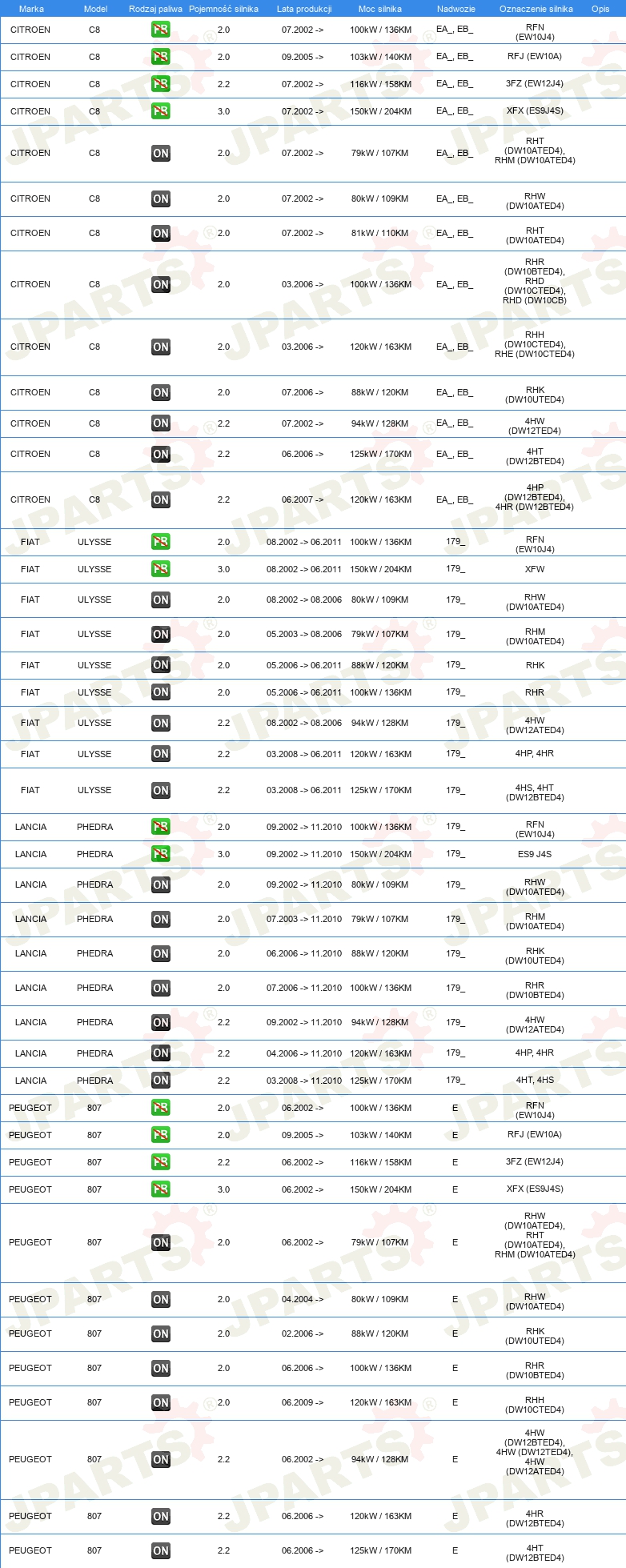Click diesel ON icon in Fiat Ulysse RHK row
Viewport: 626px width, 1568px height.
coord(161,665)
